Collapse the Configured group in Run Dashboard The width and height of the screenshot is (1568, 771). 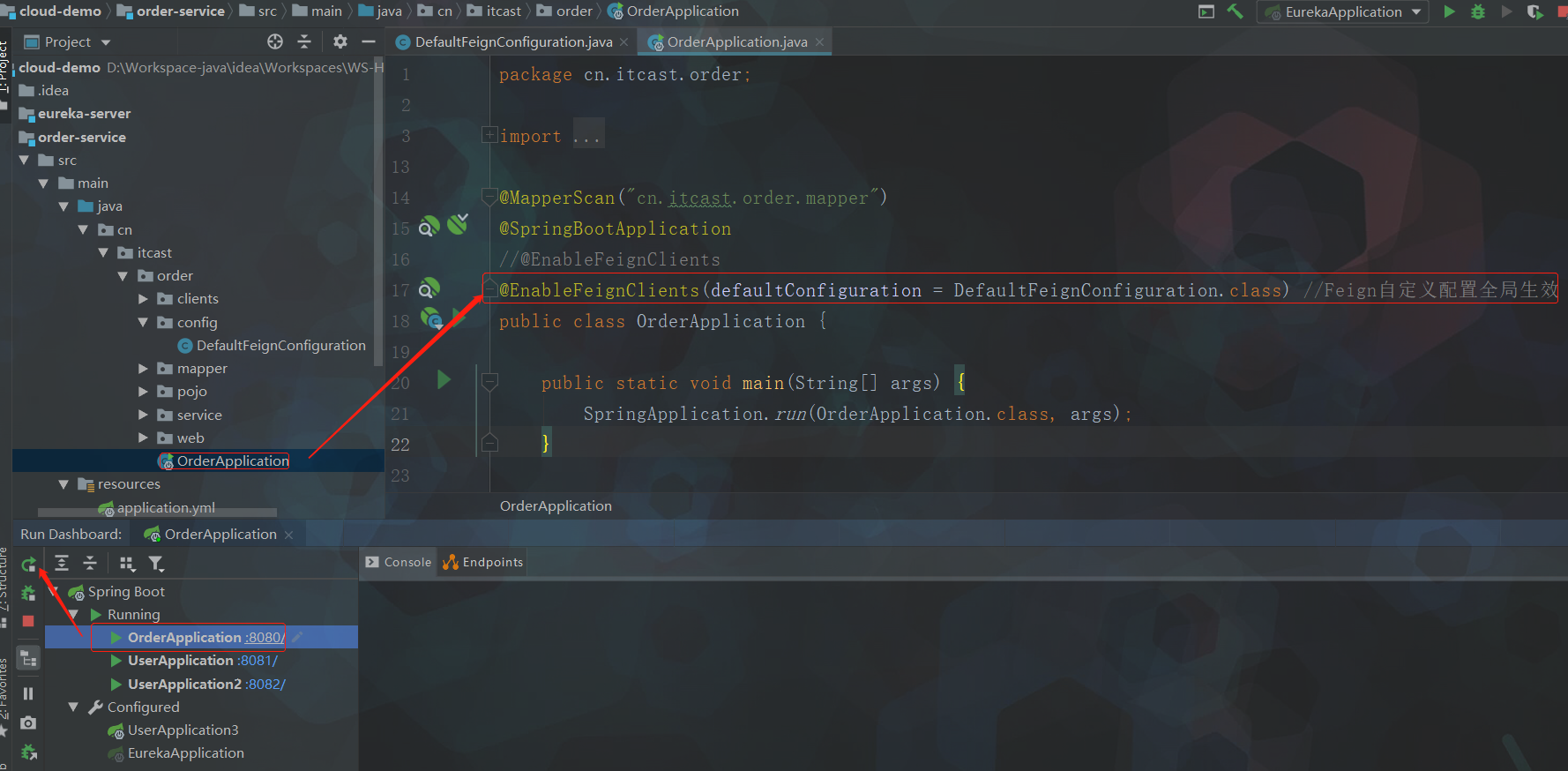click(74, 707)
